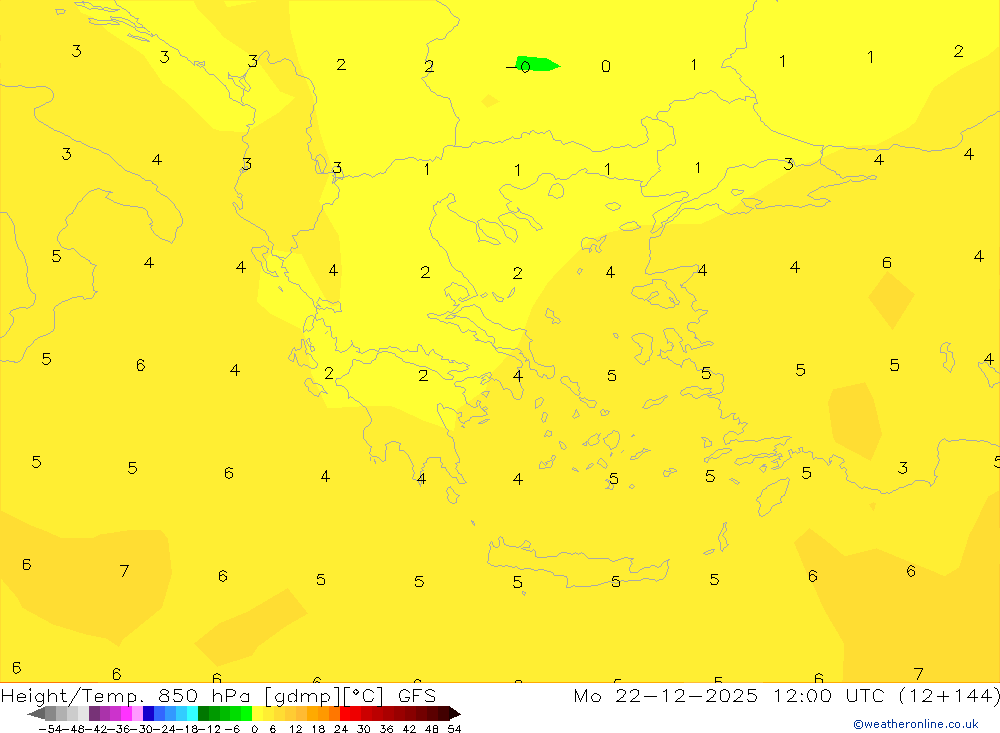Click the bright green patch near -0
1000x733 pixels.
point(537,64)
